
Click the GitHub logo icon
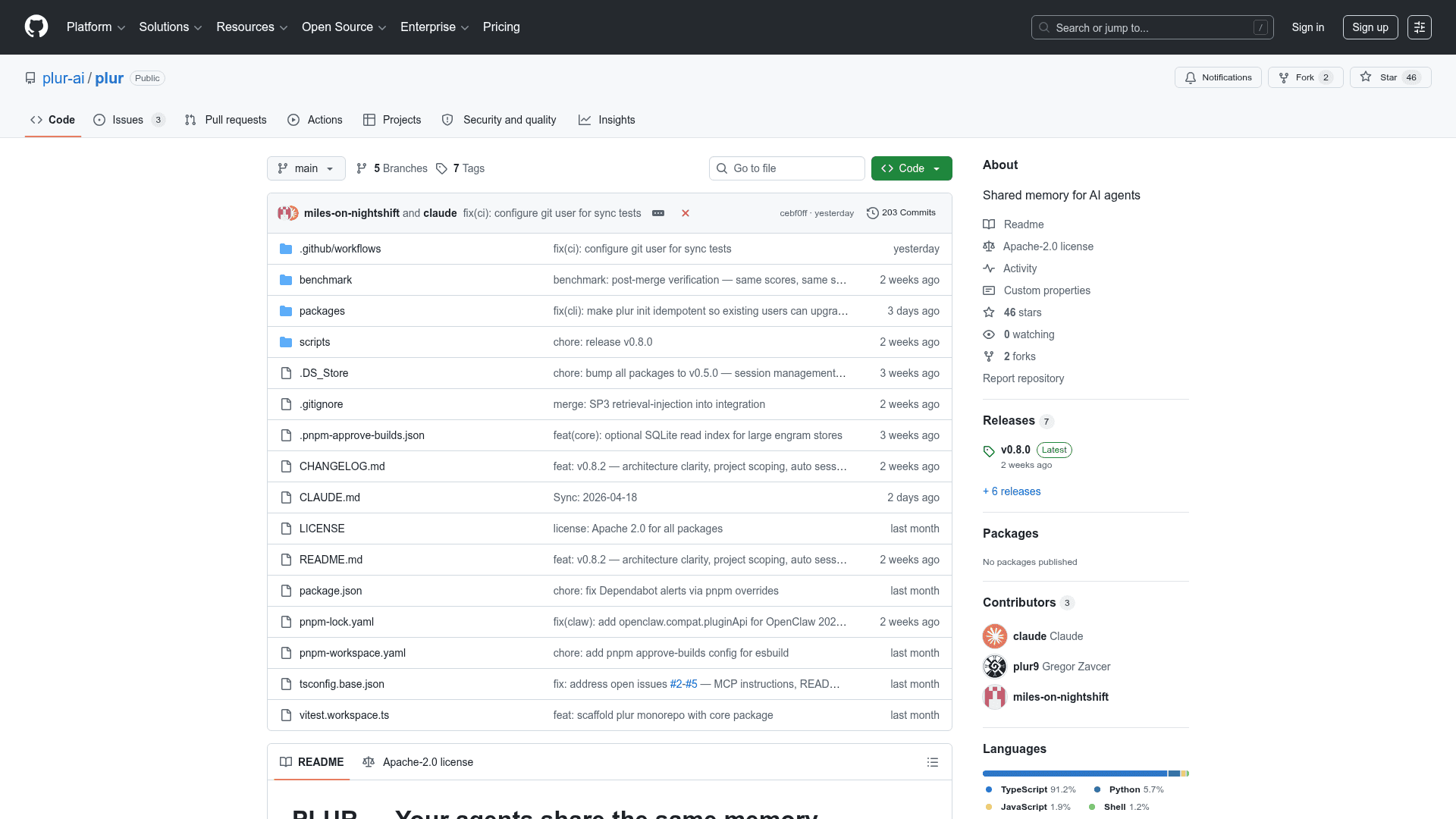click(x=36, y=27)
